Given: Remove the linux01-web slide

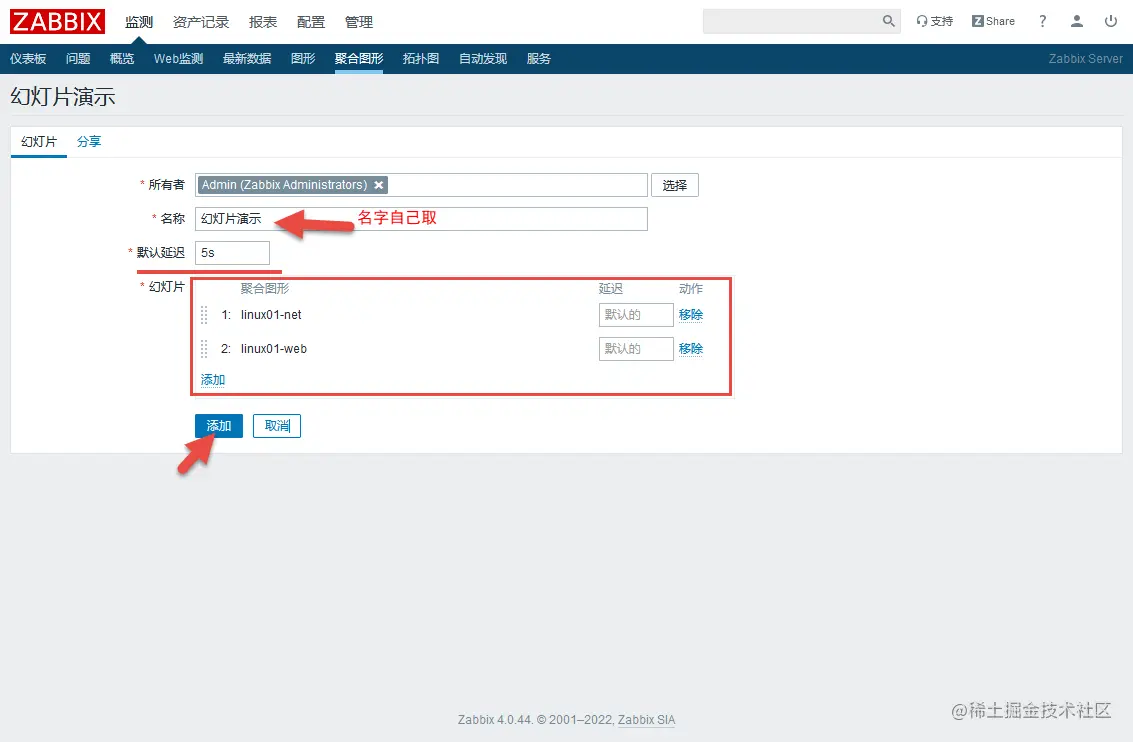Looking at the screenshot, I should [691, 348].
